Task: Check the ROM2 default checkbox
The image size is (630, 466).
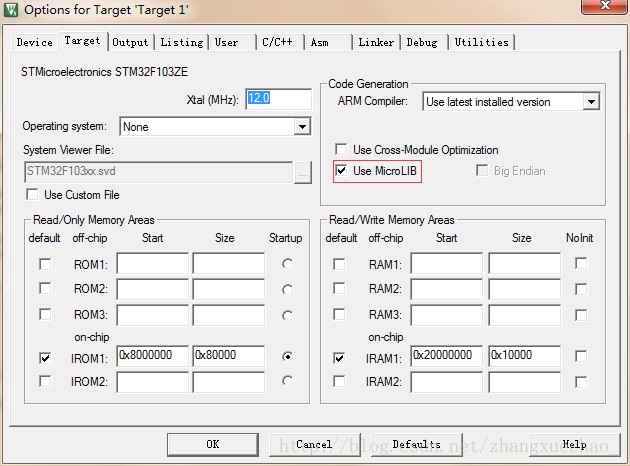Action: pyautogui.click(x=45, y=288)
